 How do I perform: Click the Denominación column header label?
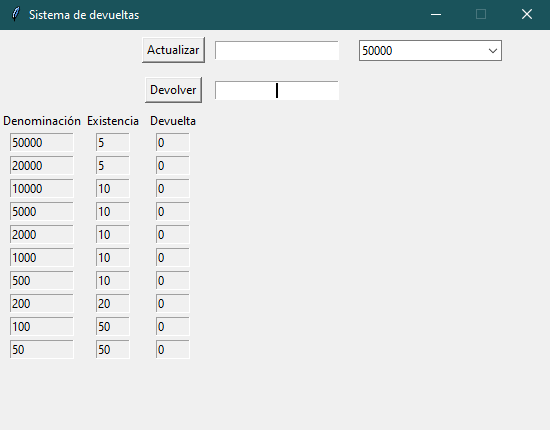[42, 121]
